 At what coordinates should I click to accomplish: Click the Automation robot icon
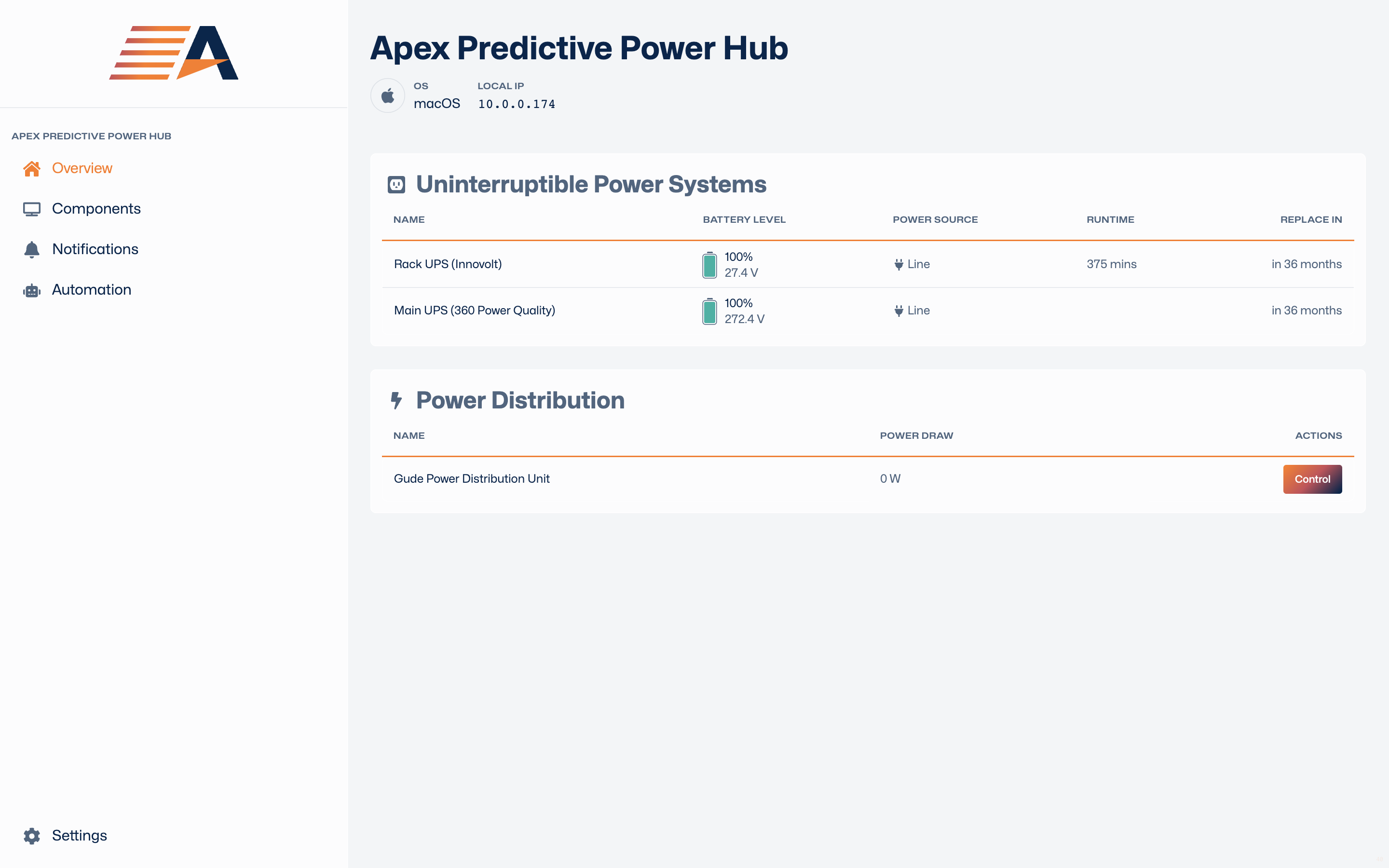[31, 290]
